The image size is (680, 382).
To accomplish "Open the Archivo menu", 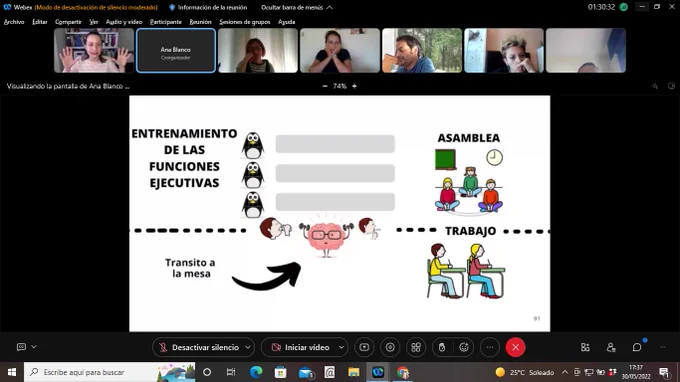I will [14, 22].
